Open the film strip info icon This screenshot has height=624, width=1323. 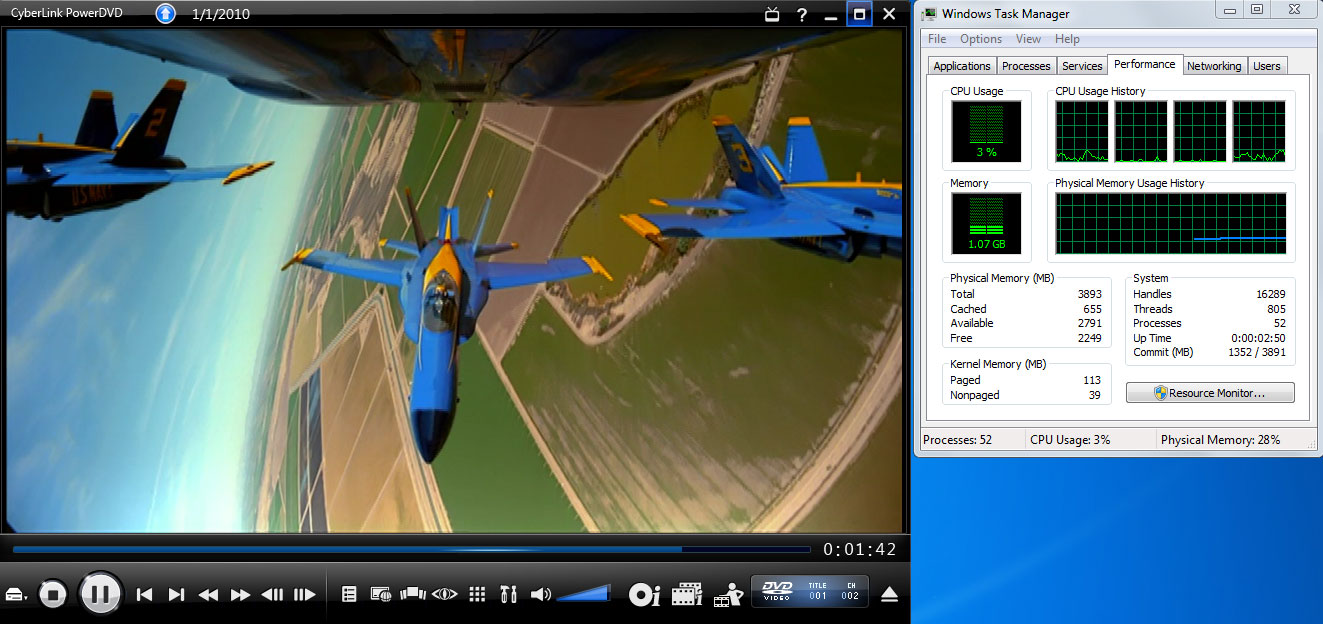click(x=687, y=595)
